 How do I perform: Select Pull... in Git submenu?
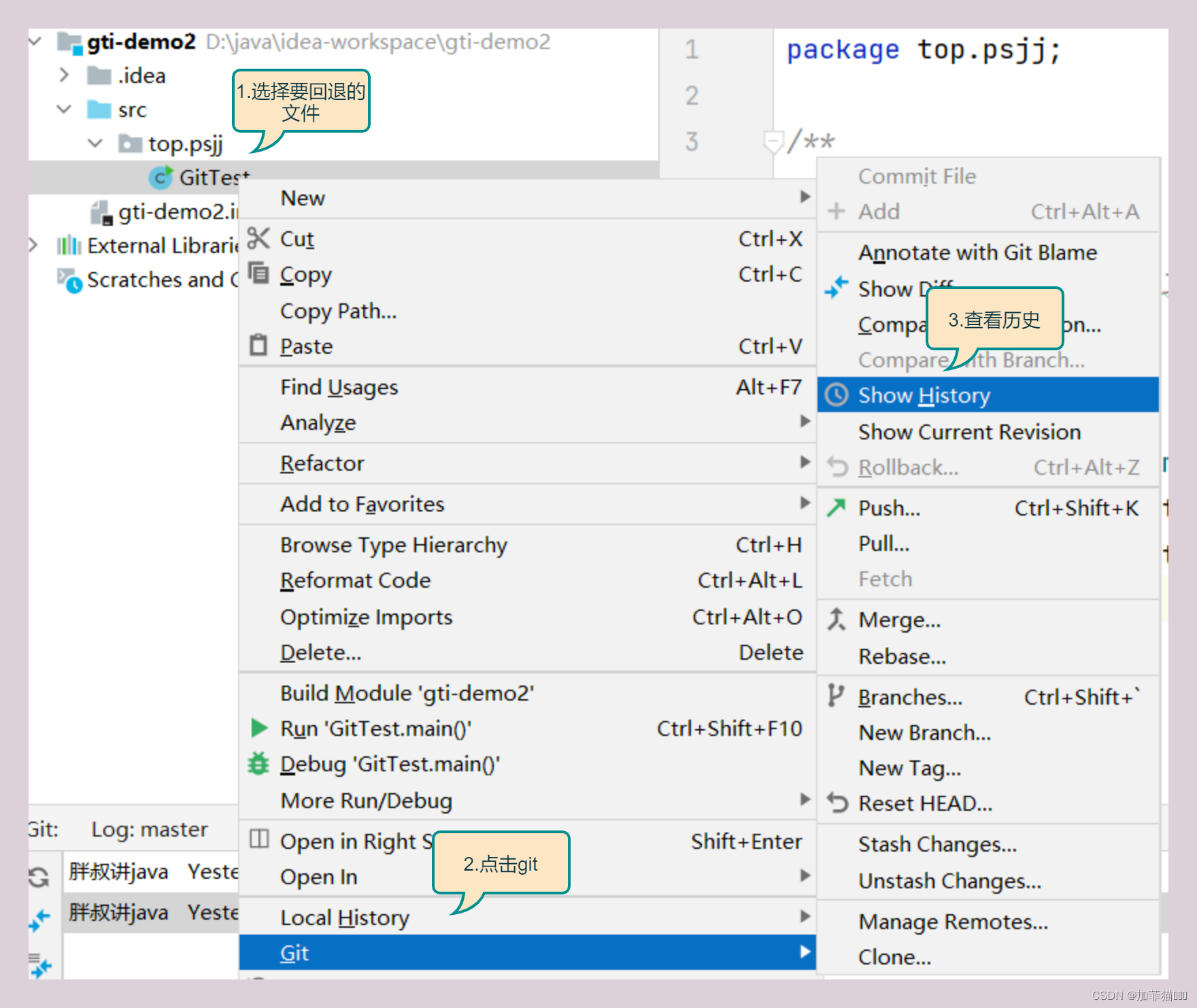click(x=988, y=543)
